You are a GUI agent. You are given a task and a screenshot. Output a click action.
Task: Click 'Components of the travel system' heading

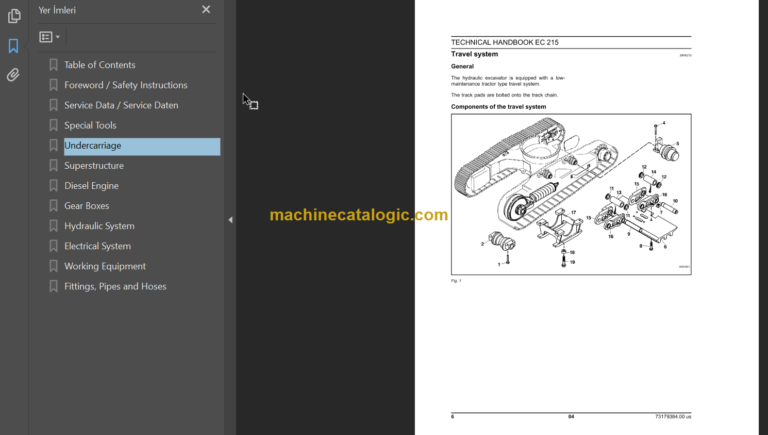(x=498, y=106)
